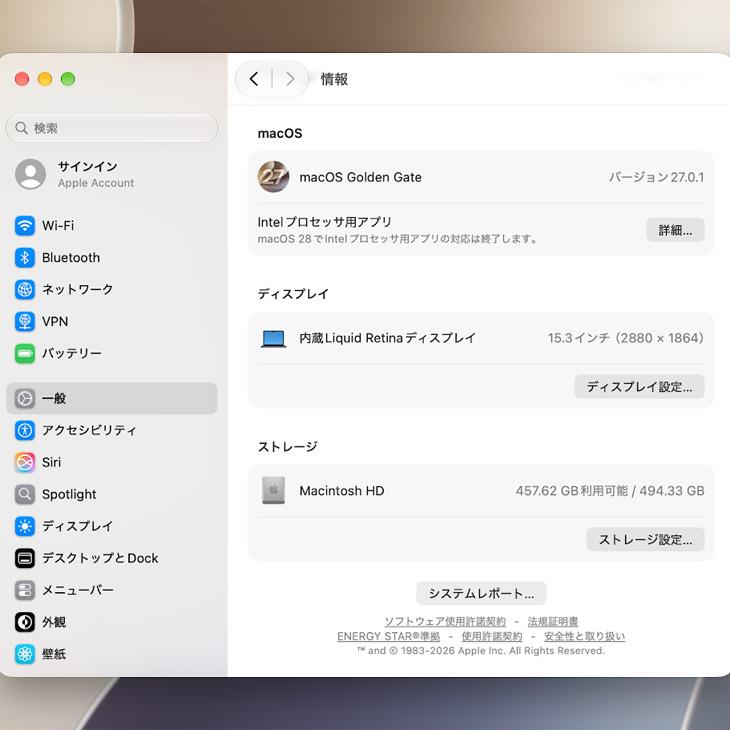Click デスクトップとDock icon
Viewport: 730px width, 730px height.
pyautogui.click(x=25, y=558)
